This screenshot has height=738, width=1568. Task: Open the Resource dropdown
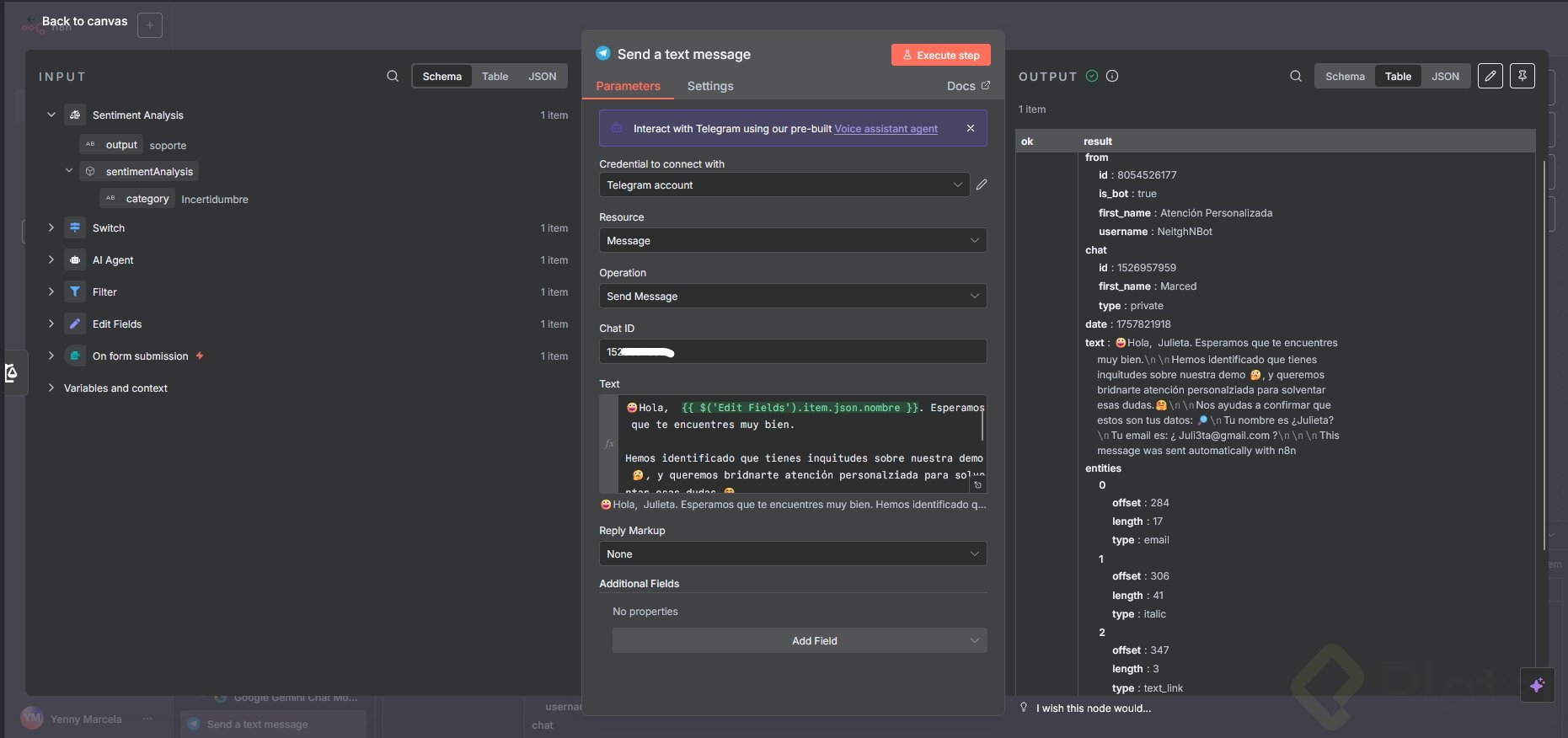pyautogui.click(x=792, y=240)
